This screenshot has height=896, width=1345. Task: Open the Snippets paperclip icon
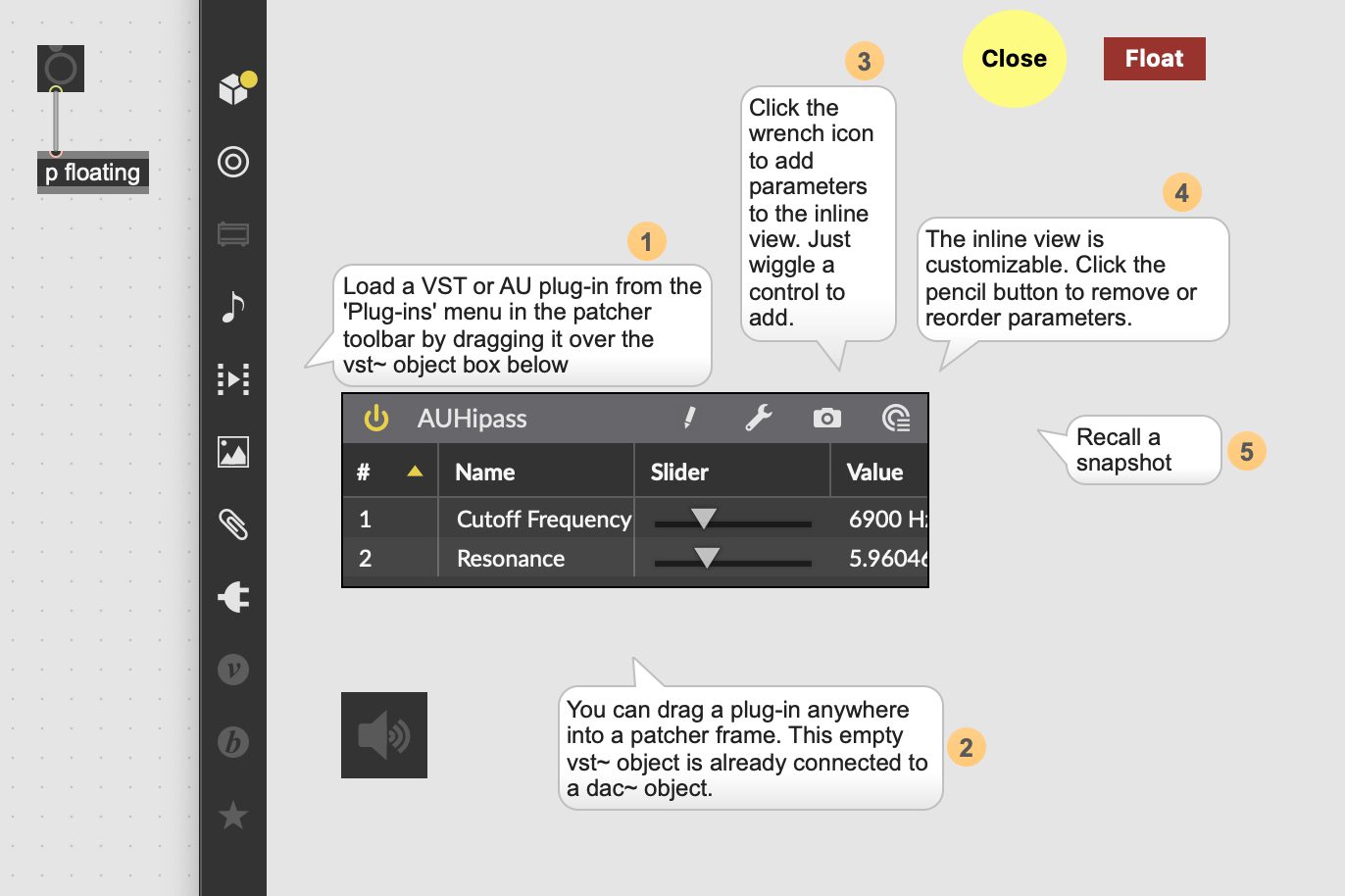click(x=233, y=524)
